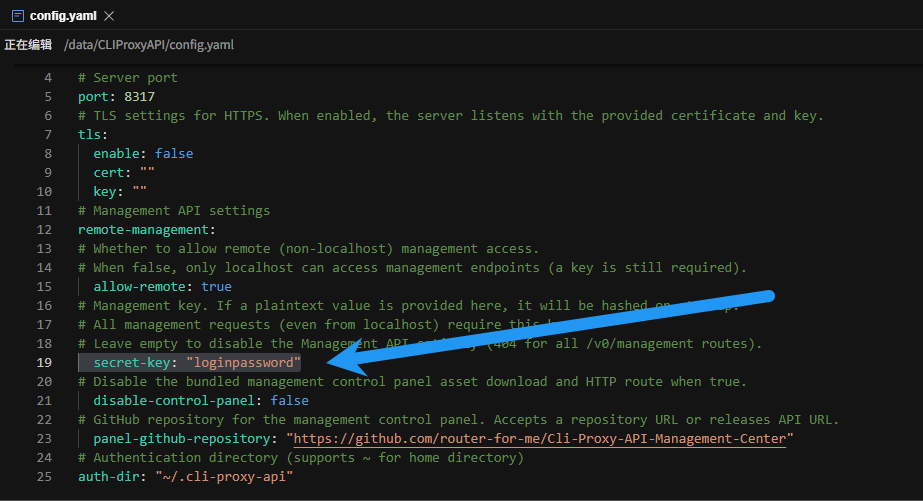Click the file path /data/CLIProxyAPI/config.yaml
Screen dimensions: 923x501
148,45
